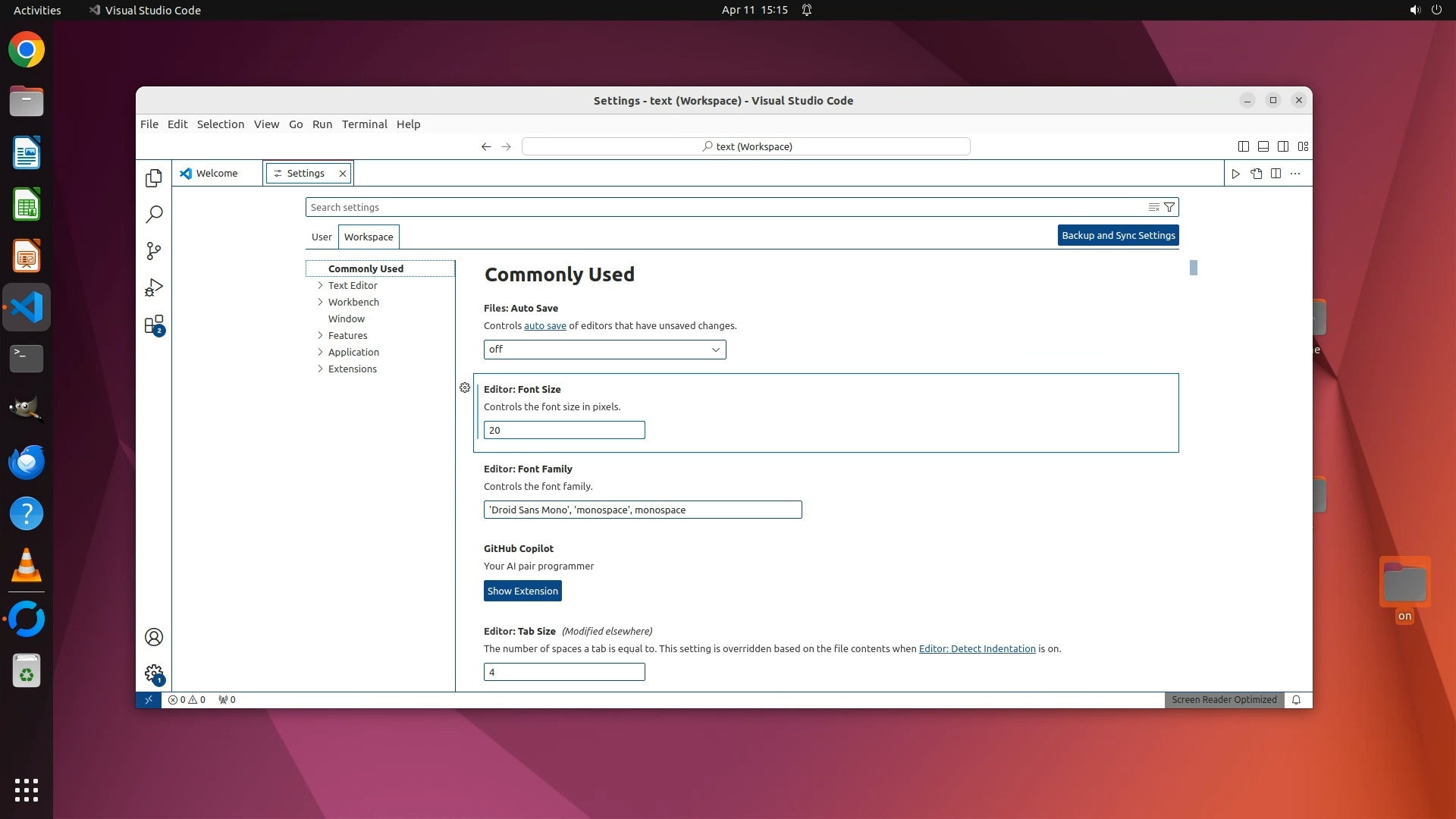1456x819 pixels.
Task: Open the Manage gear in activity bar
Action: pyautogui.click(x=154, y=673)
